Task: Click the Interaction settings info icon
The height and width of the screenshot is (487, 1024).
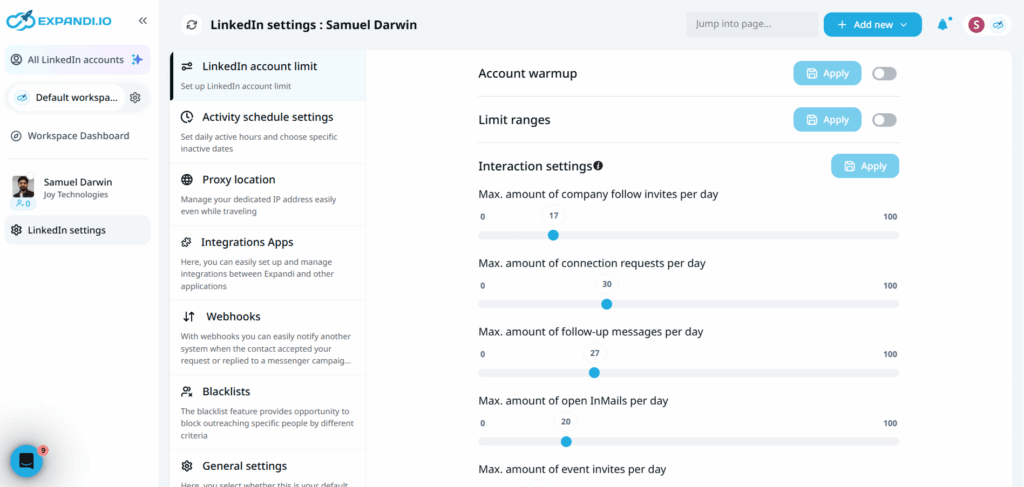Action: 598,166
